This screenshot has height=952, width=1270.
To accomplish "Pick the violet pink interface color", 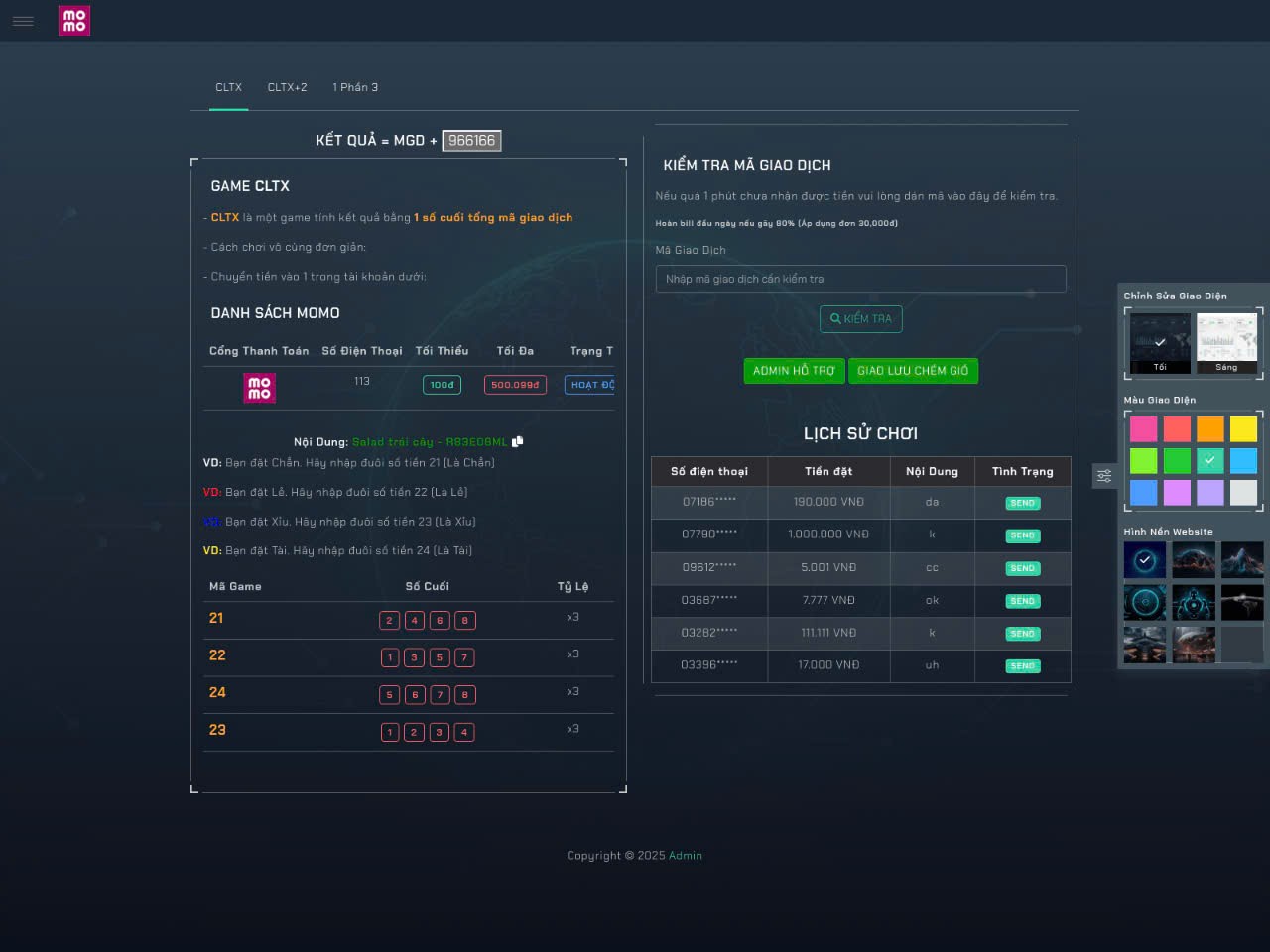I will coord(1177,493).
